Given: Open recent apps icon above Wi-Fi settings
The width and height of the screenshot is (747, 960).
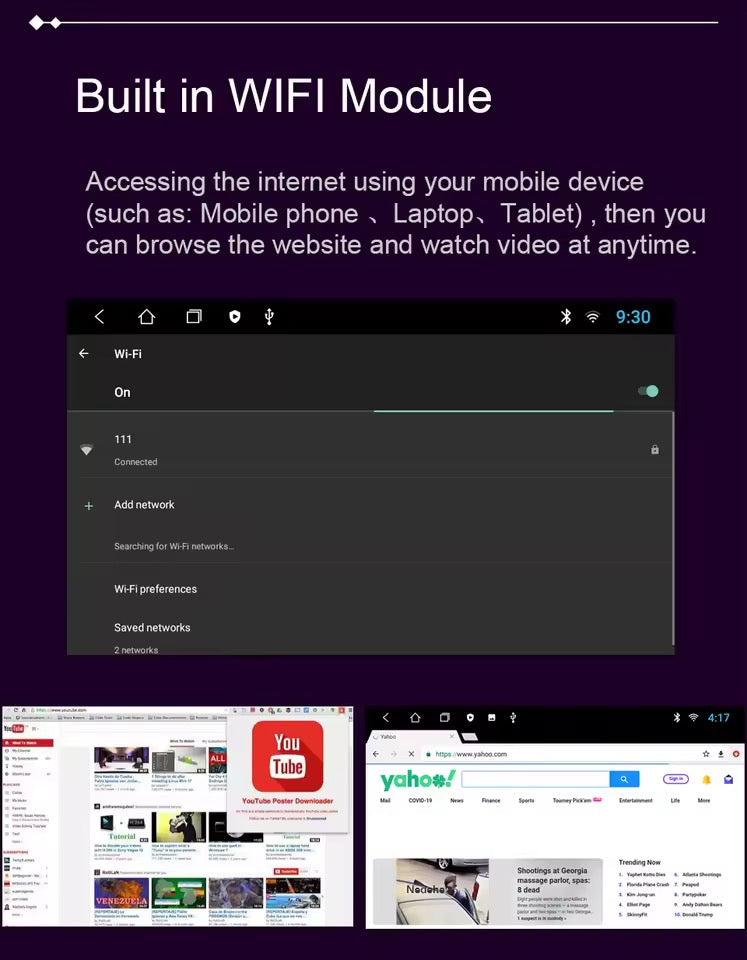Looking at the screenshot, I should [x=194, y=317].
